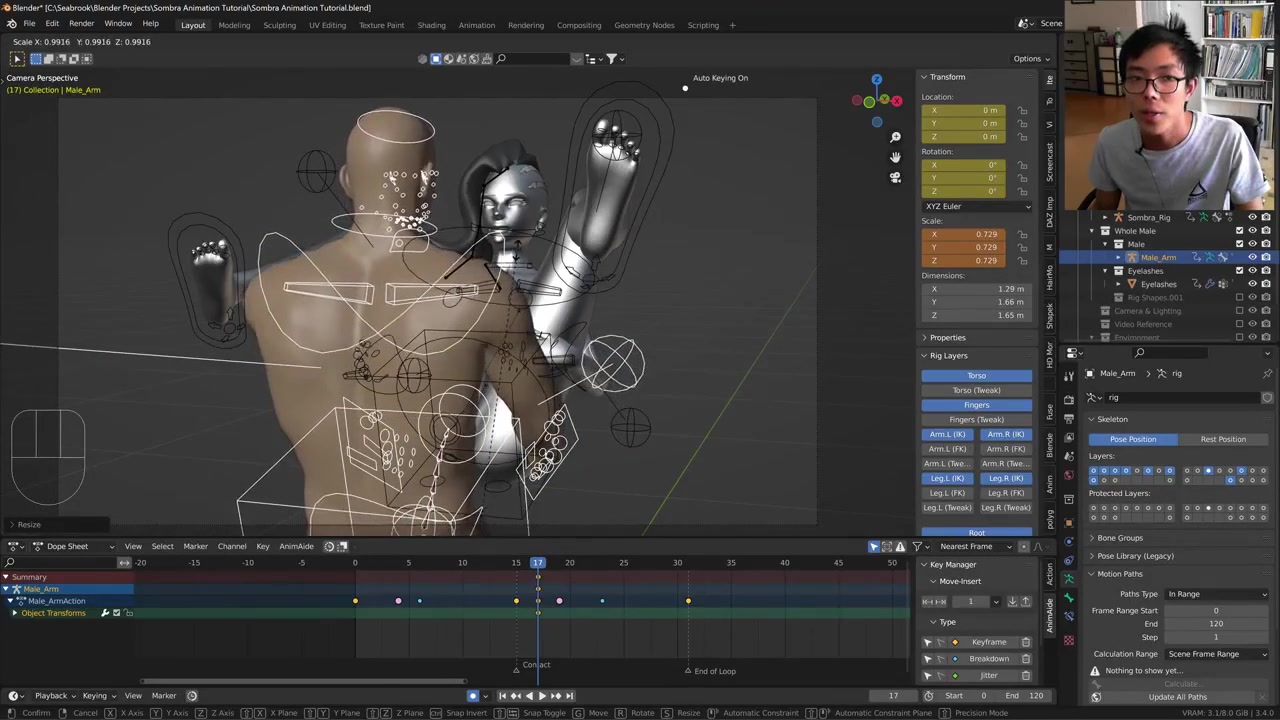Image resolution: width=1280 pixels, height=720 pixels.
Task: Jump to the timeline start frame
Action: [x=502, y=696]
